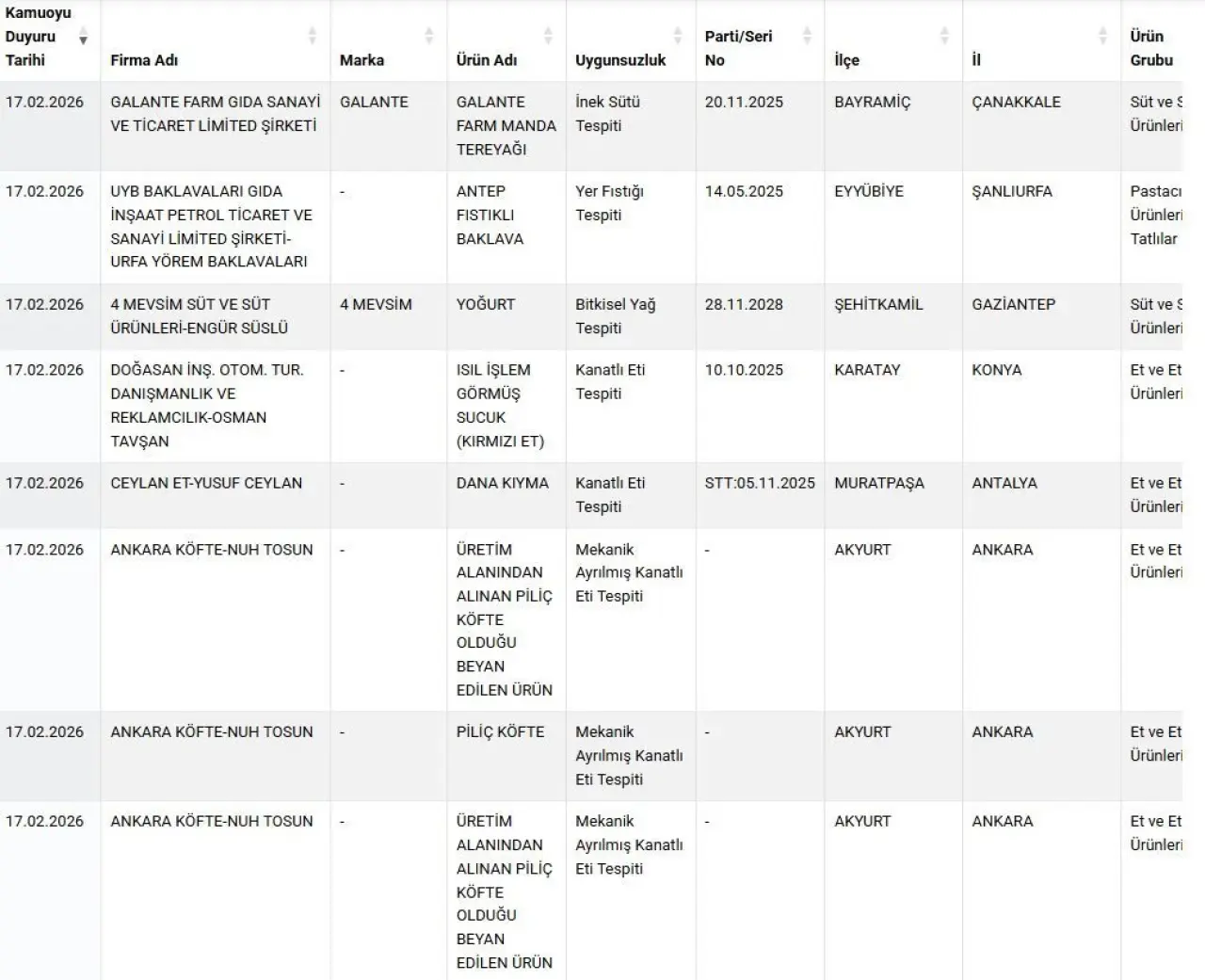
Task: Click sort arrows icon beside Parti/Seri No
Action: [807, 37]
